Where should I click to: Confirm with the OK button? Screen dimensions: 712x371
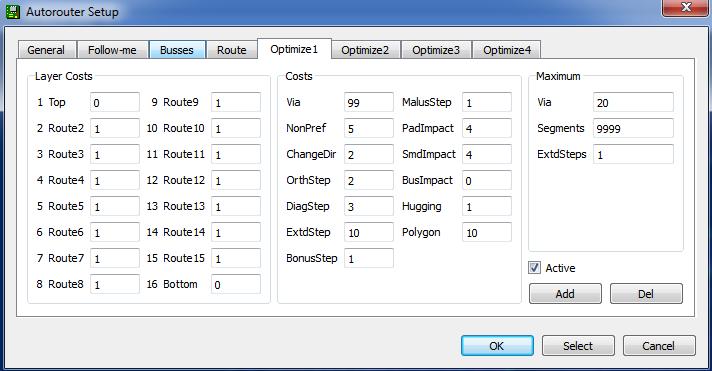coord(497,346)
